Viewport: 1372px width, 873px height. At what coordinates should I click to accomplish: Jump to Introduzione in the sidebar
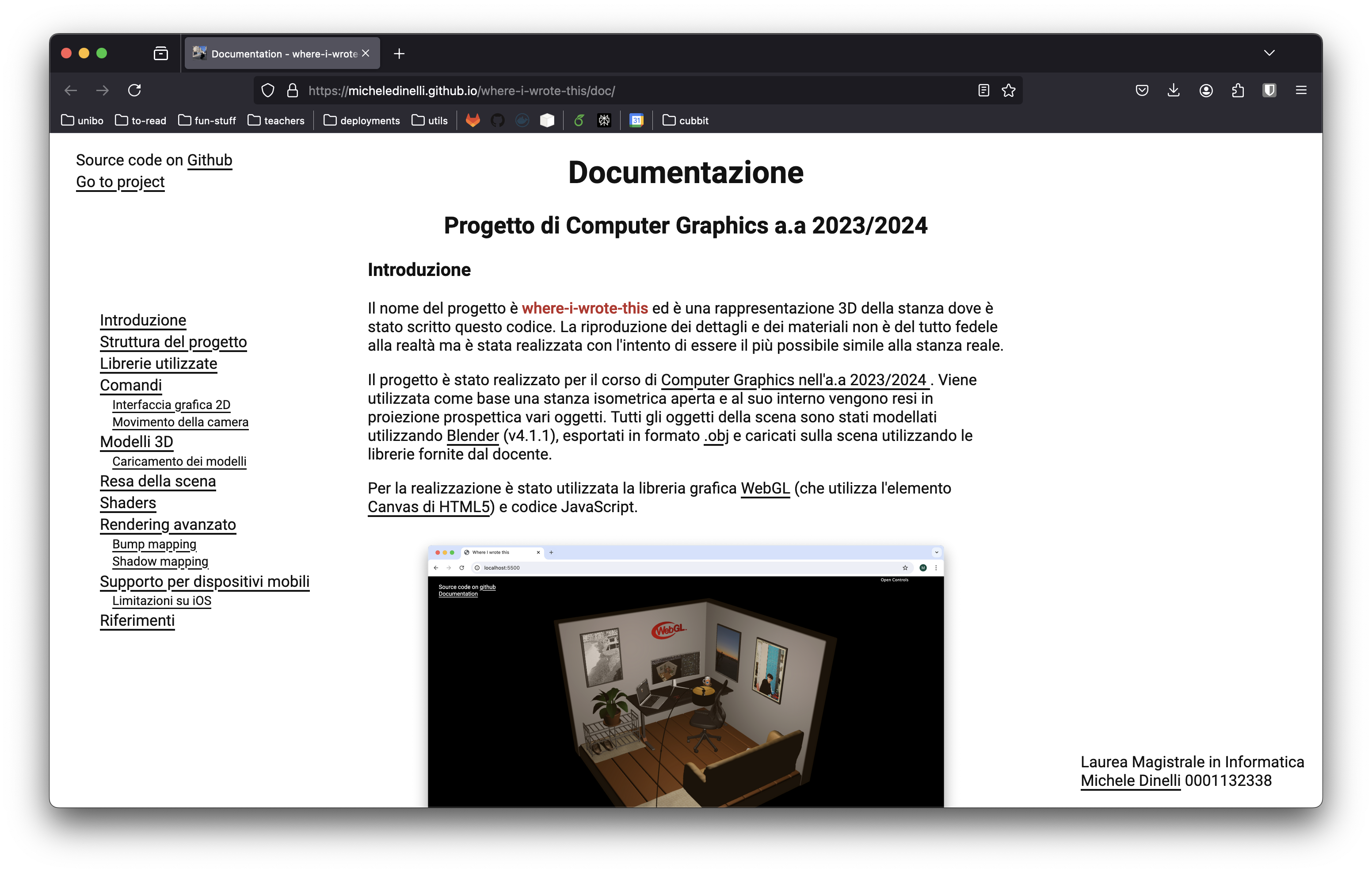coord(143,321)
